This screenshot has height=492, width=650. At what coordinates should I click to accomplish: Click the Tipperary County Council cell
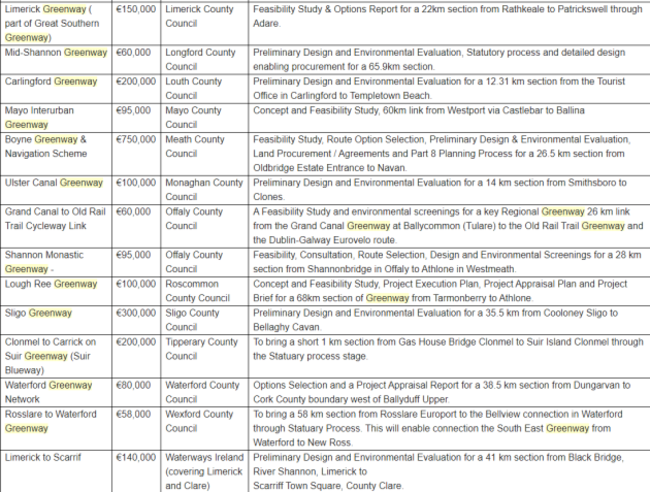(203, 349)
